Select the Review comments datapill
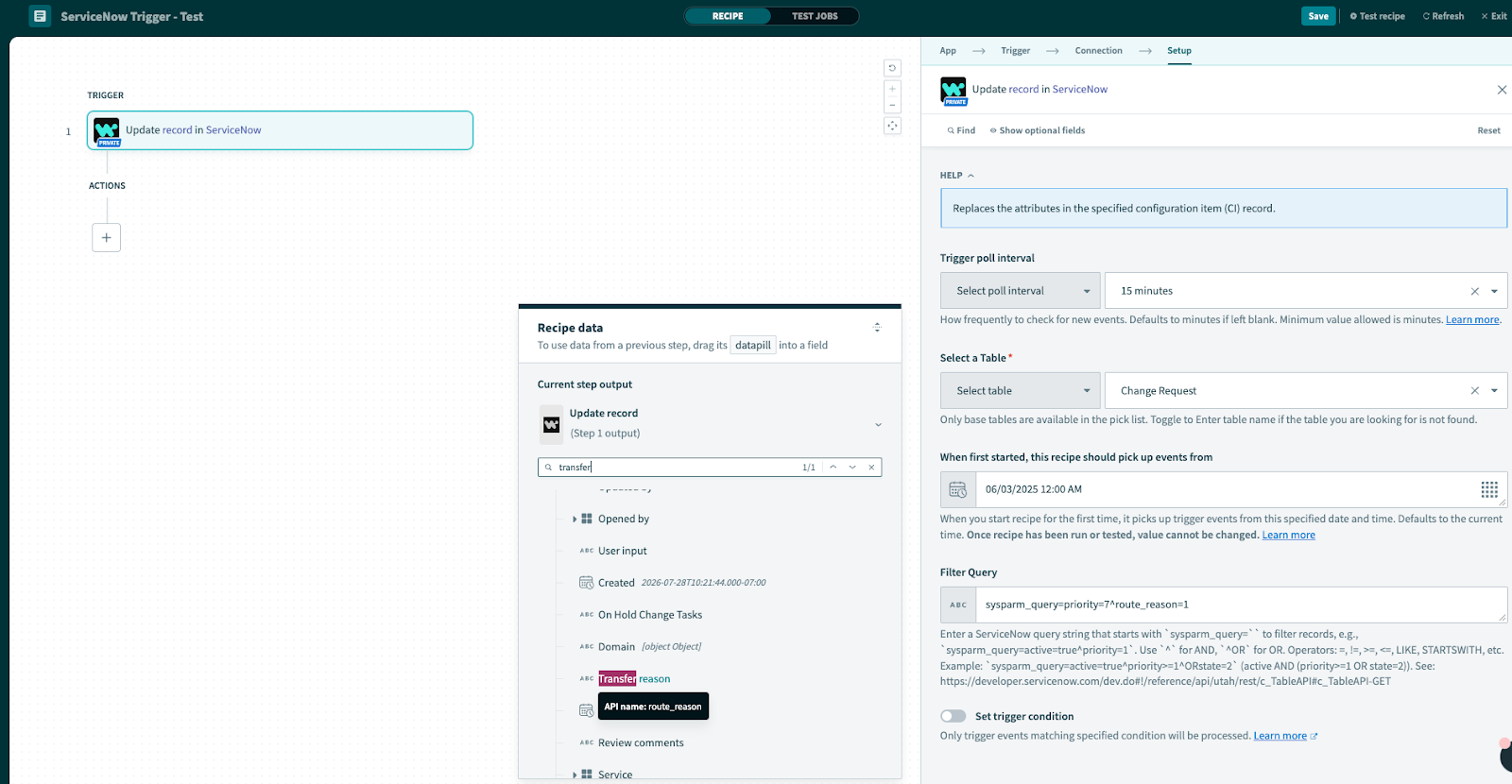 coord(641,743)
